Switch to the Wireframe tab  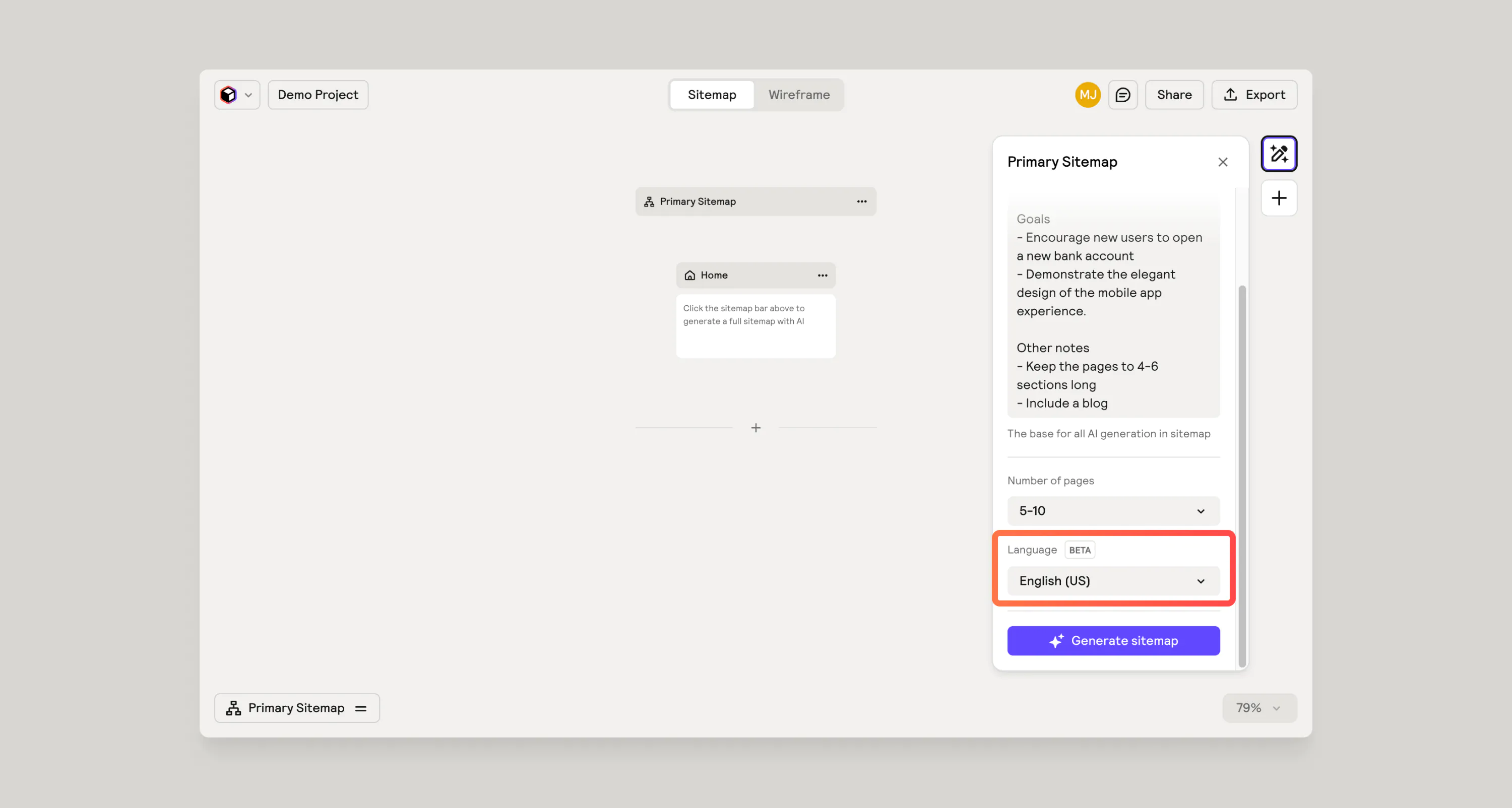(x=799, y=95)
